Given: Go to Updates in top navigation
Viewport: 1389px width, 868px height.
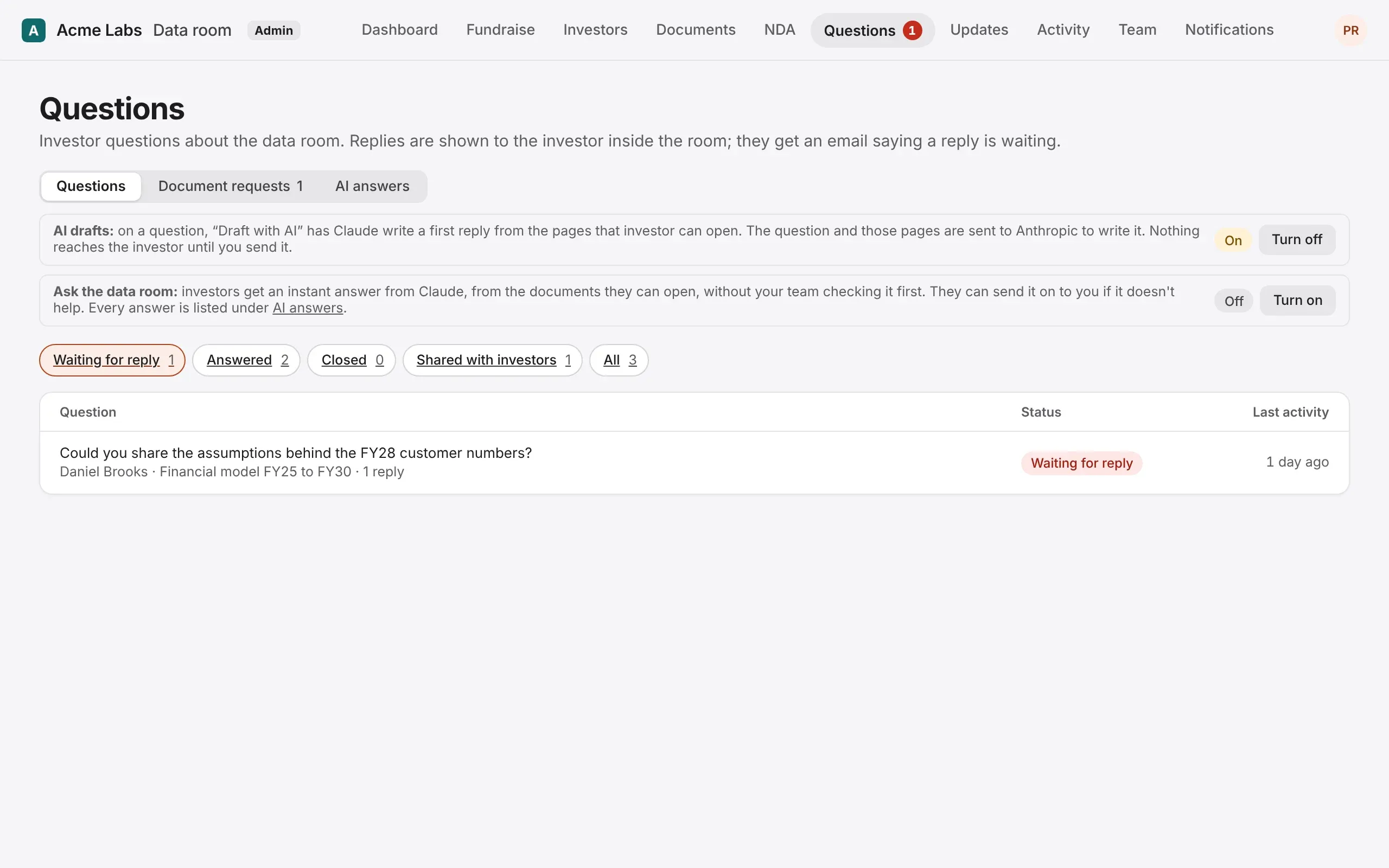Looking at the screenshot, I should tap(979, 30).
